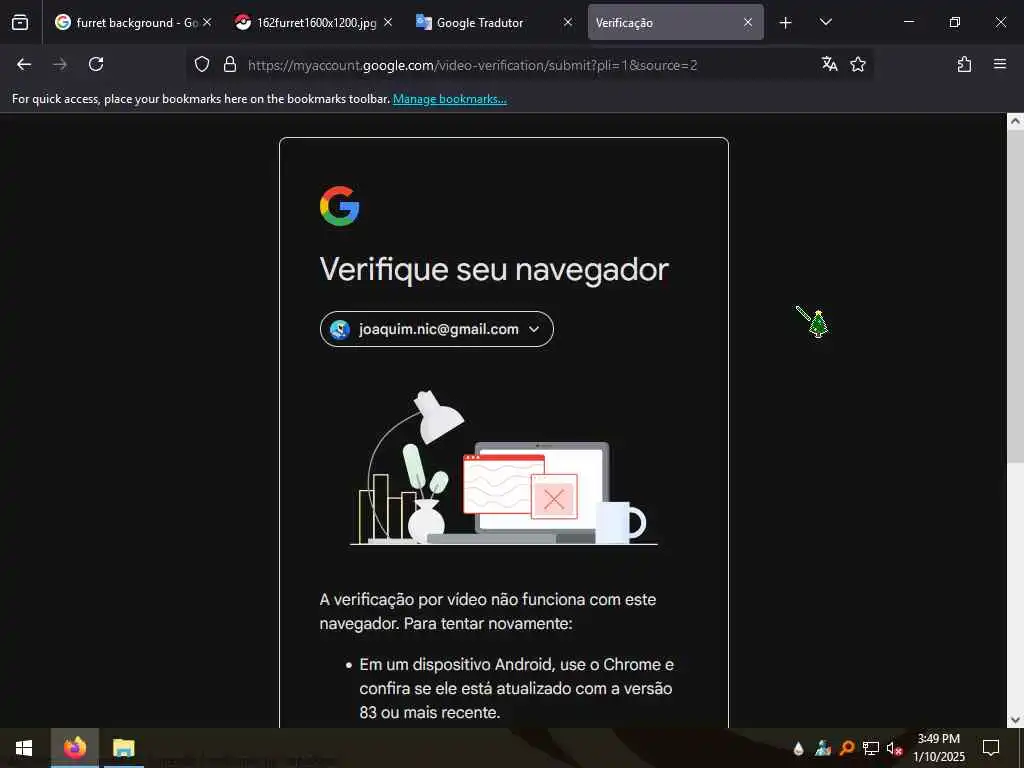
Task: Click Firefox taskbar icon
Action: [x=75, y=748]
